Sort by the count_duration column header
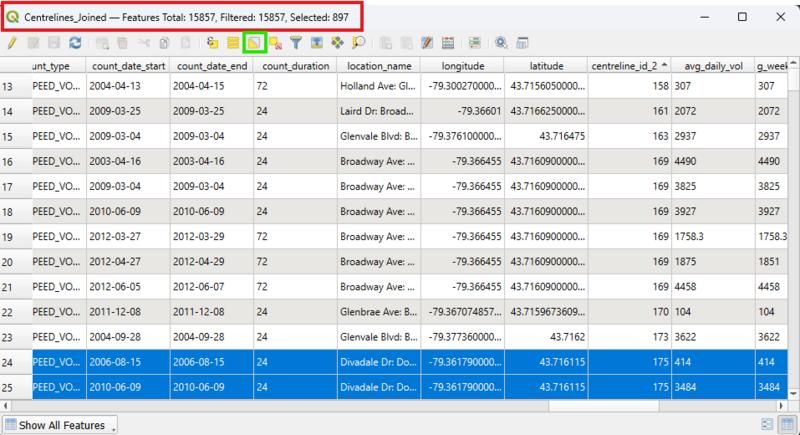Viewport: 800px width, 435px height. tap(295, 66)
